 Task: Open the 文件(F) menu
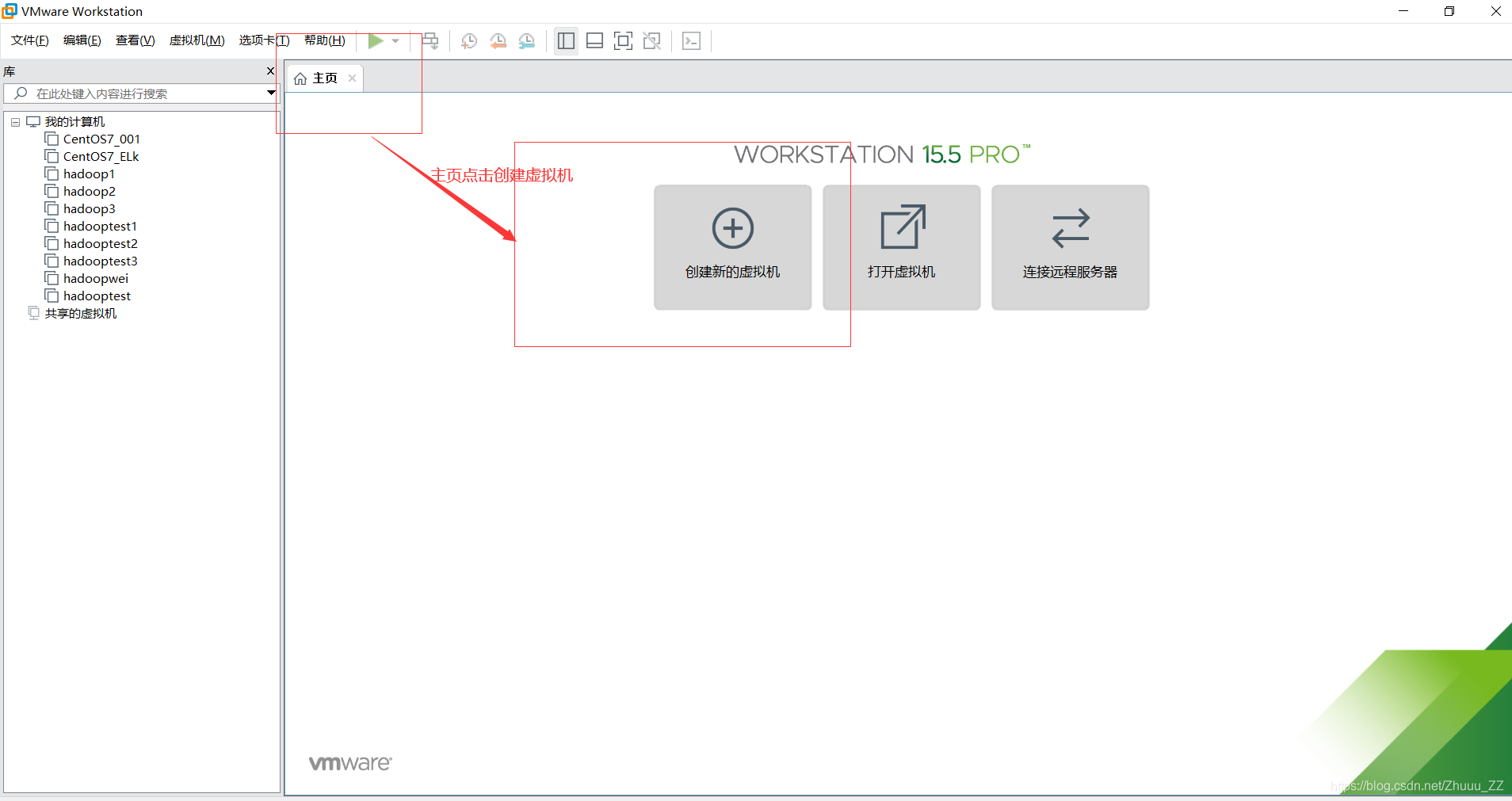coord(30,40)
